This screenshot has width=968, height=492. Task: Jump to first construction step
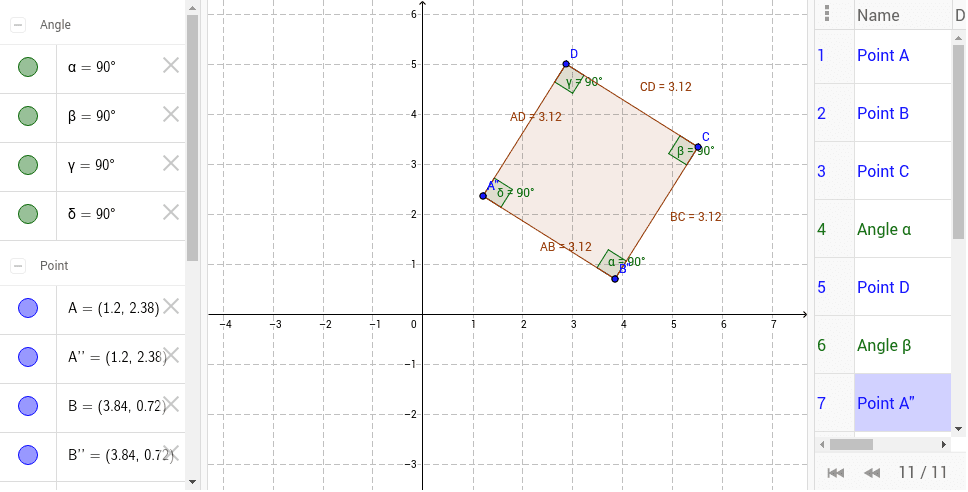pyautogui.click(x=835, y=473)
